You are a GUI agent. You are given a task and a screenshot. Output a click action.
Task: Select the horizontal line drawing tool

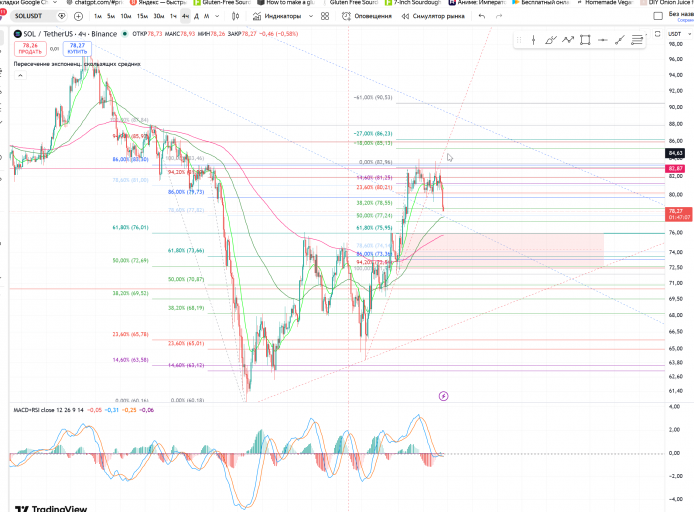603,40
